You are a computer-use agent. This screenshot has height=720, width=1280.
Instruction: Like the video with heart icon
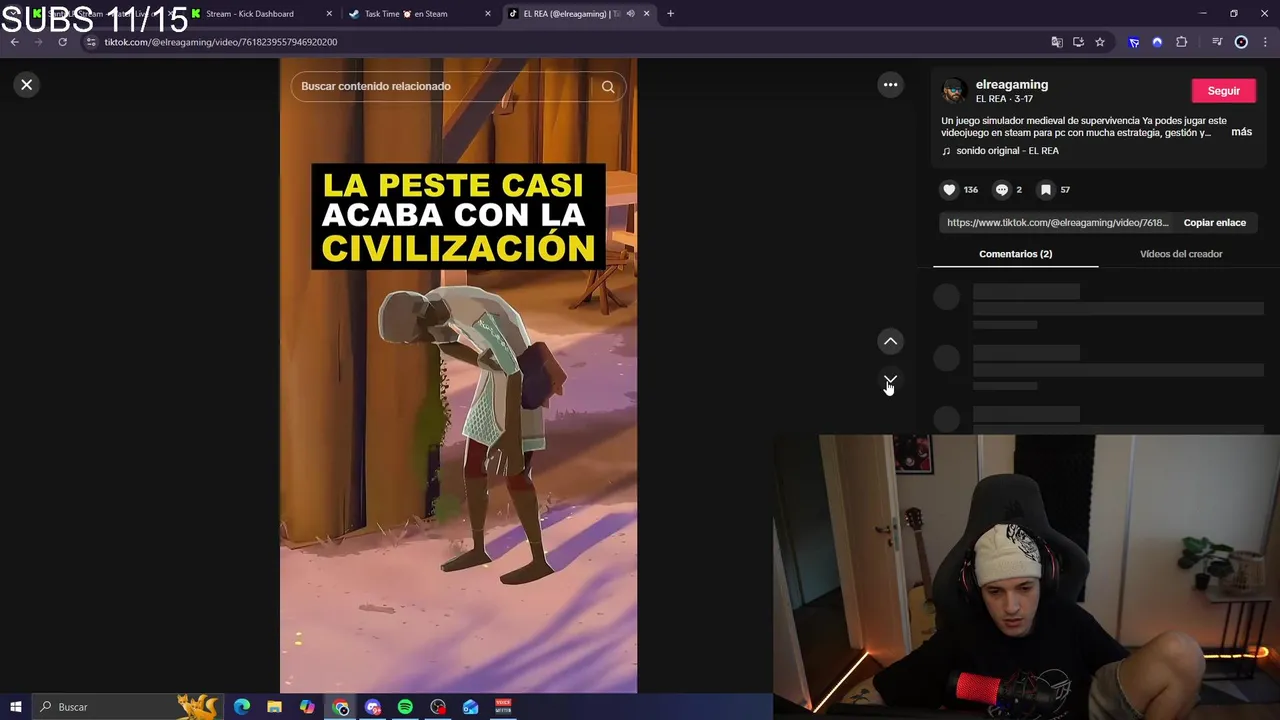[950, 189]
